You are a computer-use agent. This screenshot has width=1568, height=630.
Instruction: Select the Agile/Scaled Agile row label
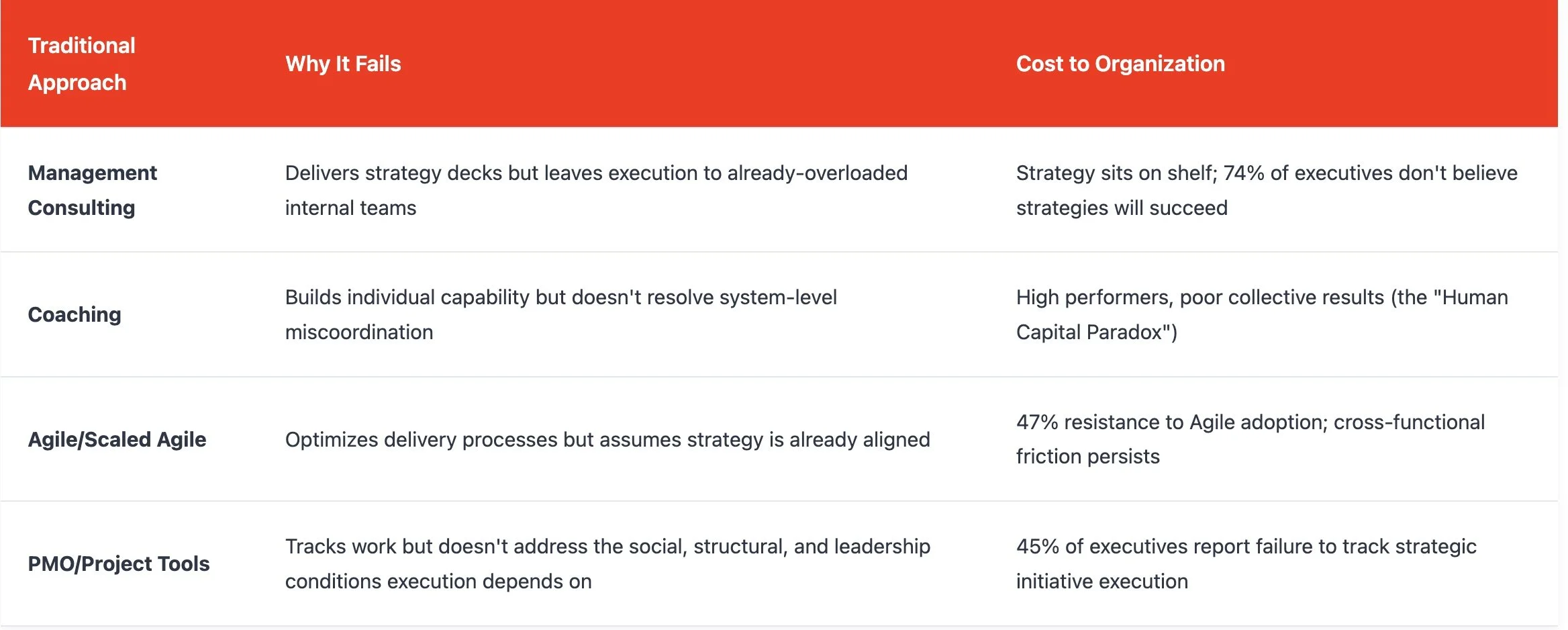(117, 439)
